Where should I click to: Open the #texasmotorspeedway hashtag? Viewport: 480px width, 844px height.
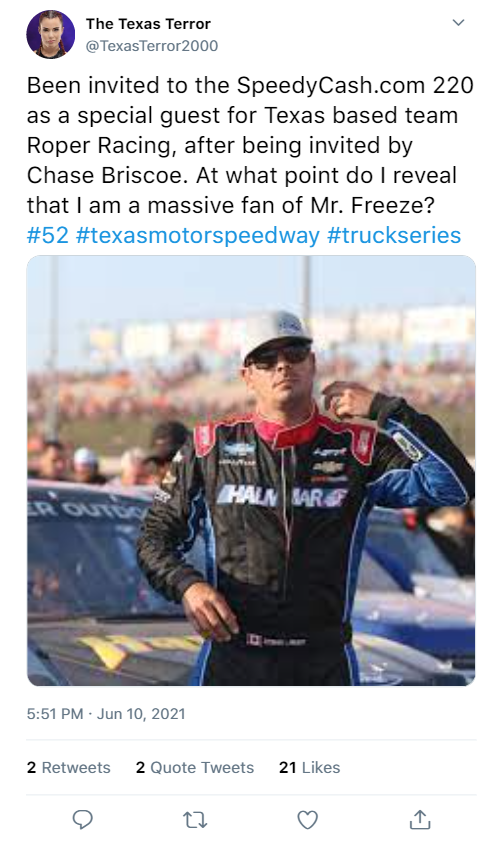tap(197, 235)
